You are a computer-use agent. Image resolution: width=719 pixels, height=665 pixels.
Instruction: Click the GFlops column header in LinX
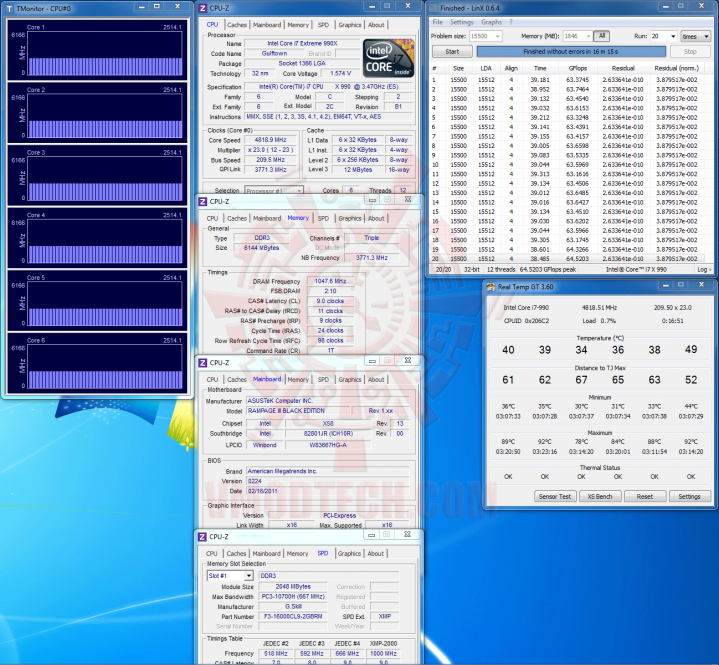(578, 68)
